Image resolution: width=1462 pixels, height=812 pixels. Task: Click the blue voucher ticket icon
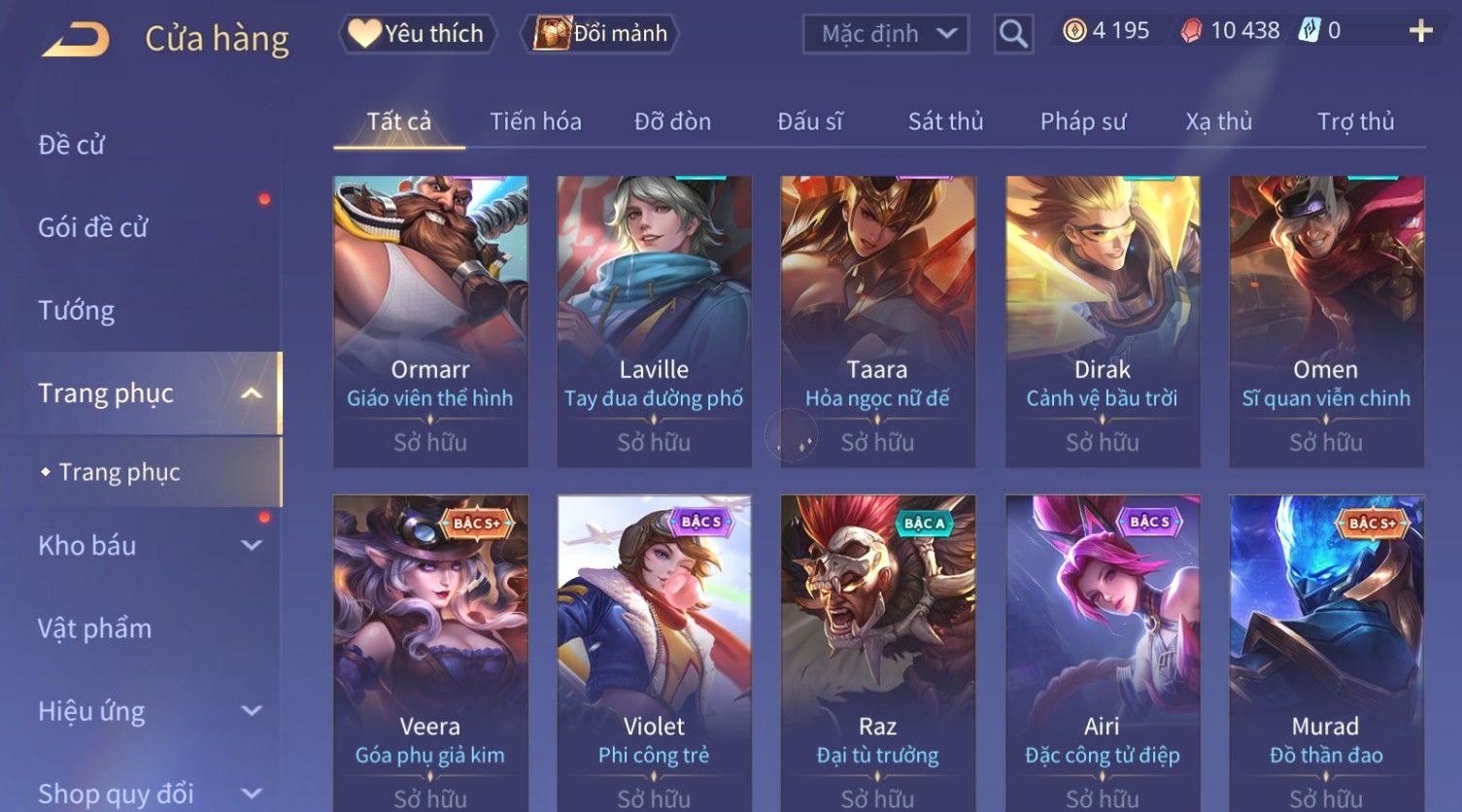pos(1309,31)
